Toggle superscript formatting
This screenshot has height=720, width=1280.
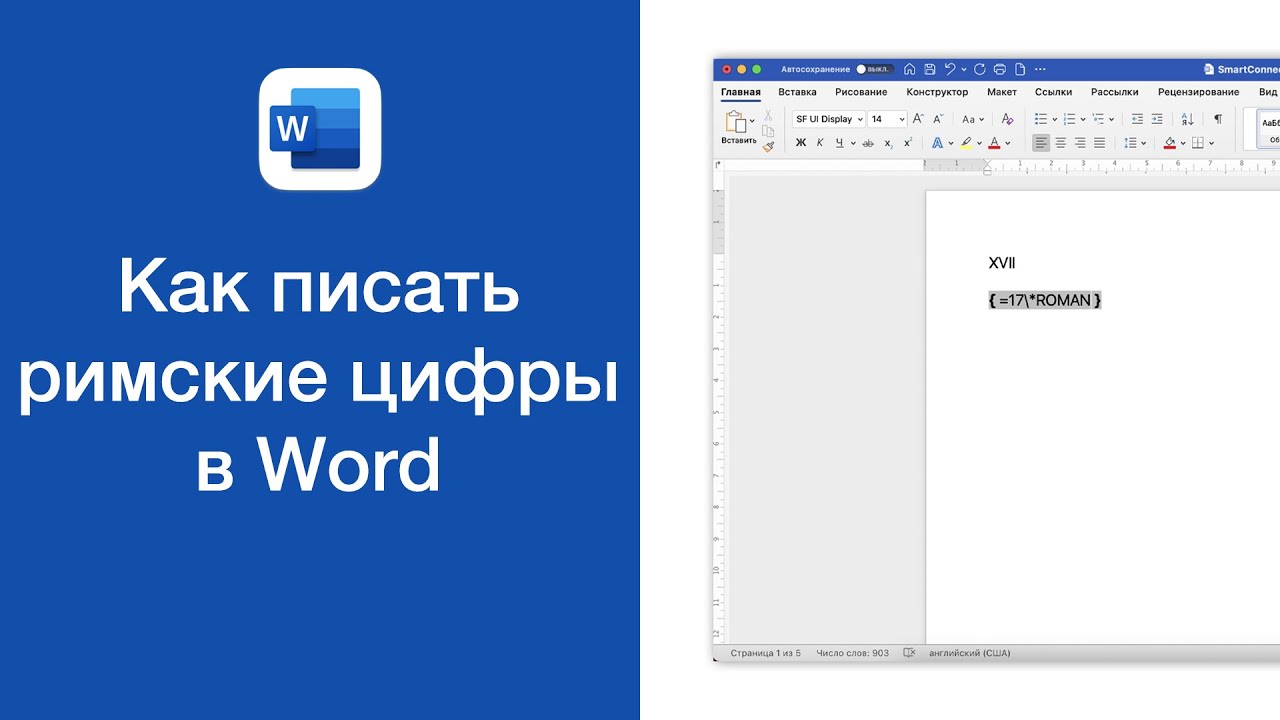coord(908,143)
